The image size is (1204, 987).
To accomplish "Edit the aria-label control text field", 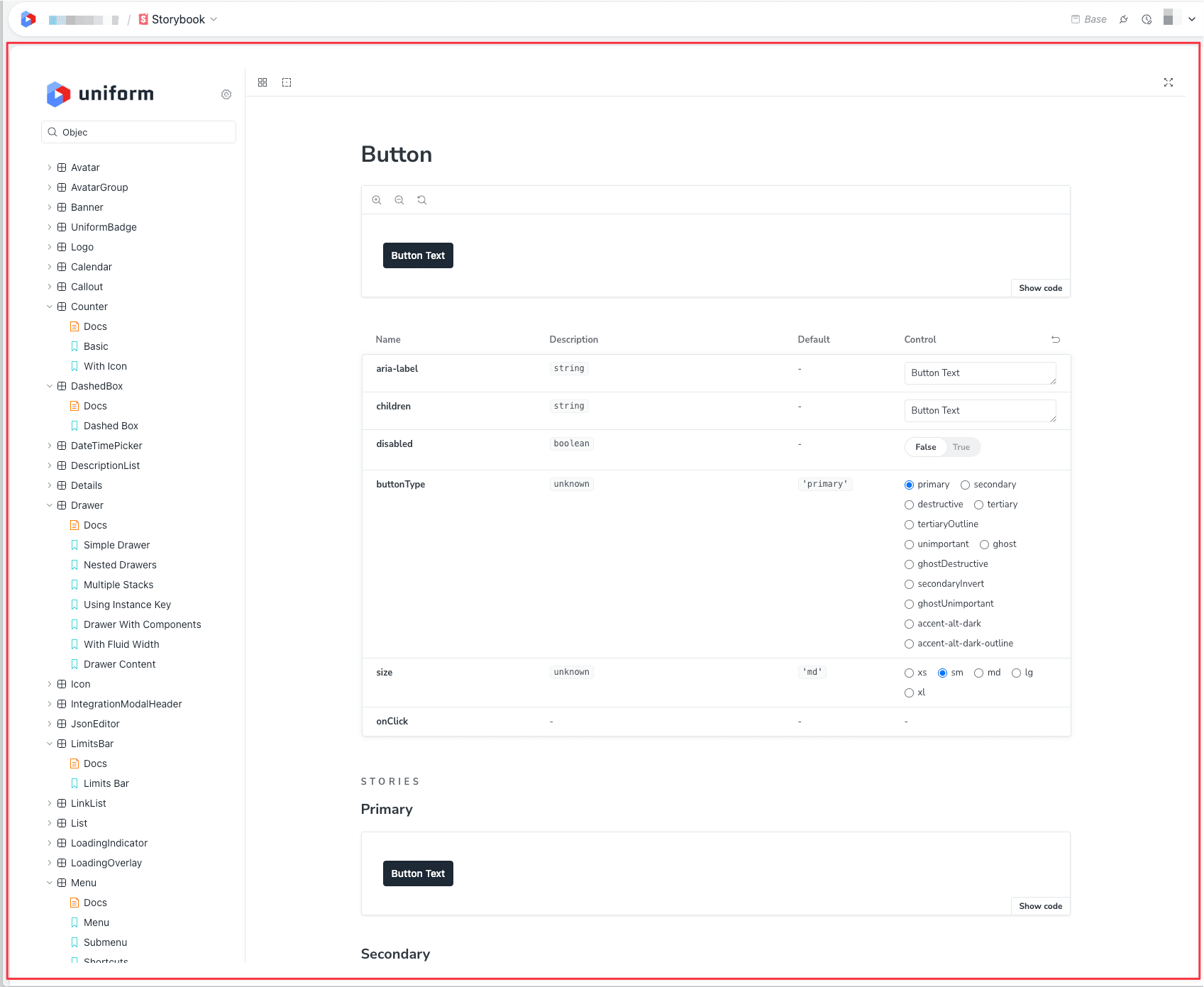I will click(x=980, y=373).
